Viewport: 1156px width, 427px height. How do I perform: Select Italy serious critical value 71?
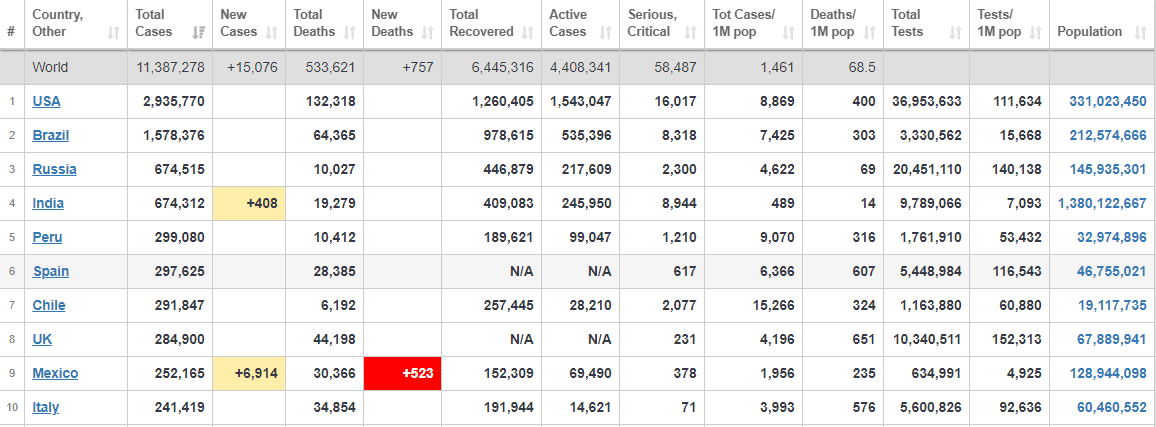point(689,407)
